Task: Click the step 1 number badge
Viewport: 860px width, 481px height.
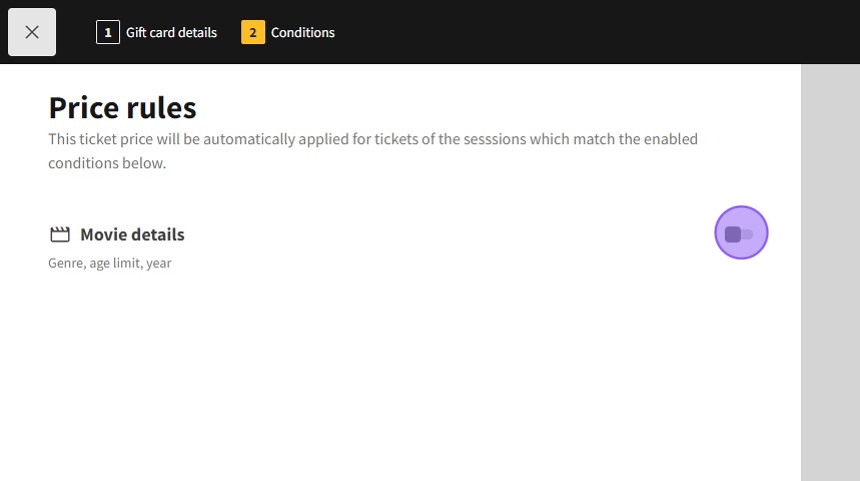Action: (x=108, y=32)
